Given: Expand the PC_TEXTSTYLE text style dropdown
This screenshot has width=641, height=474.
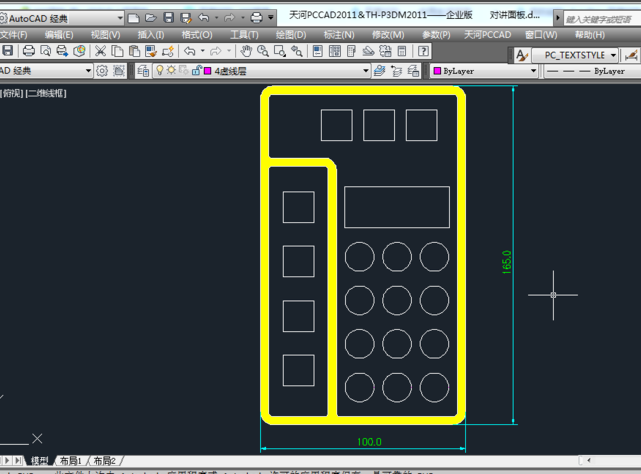Looking at the screenshot, I should [612, 55].
